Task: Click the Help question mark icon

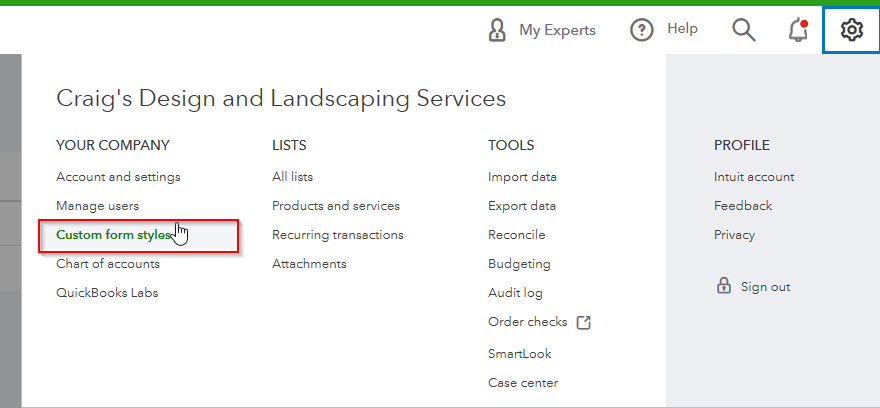Action: [641, 30]
